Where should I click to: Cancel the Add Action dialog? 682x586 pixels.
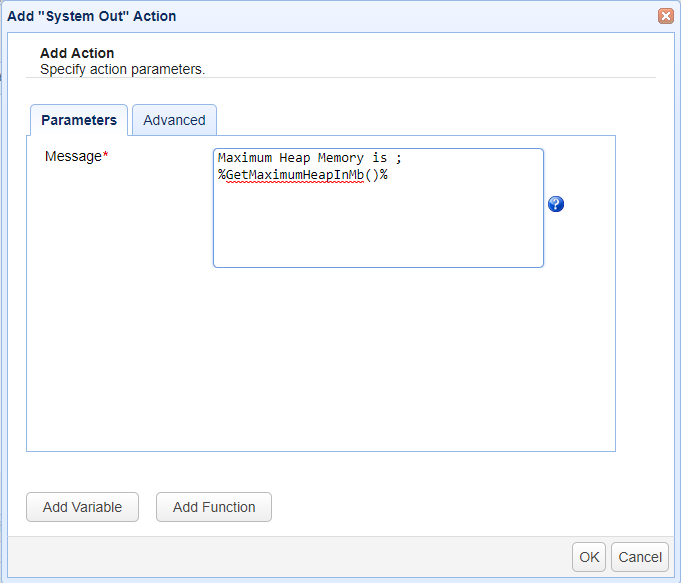click(640, 557)
